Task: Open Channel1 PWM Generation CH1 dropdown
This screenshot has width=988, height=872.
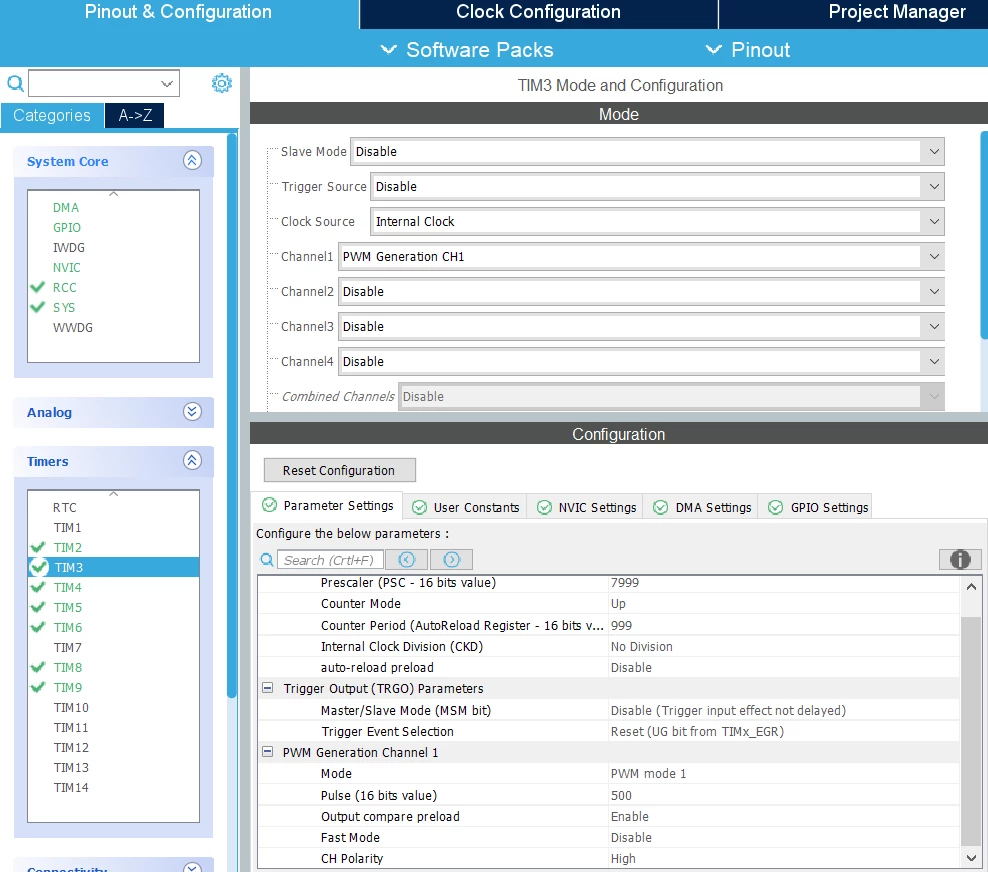Action: (x=641, y=256)
